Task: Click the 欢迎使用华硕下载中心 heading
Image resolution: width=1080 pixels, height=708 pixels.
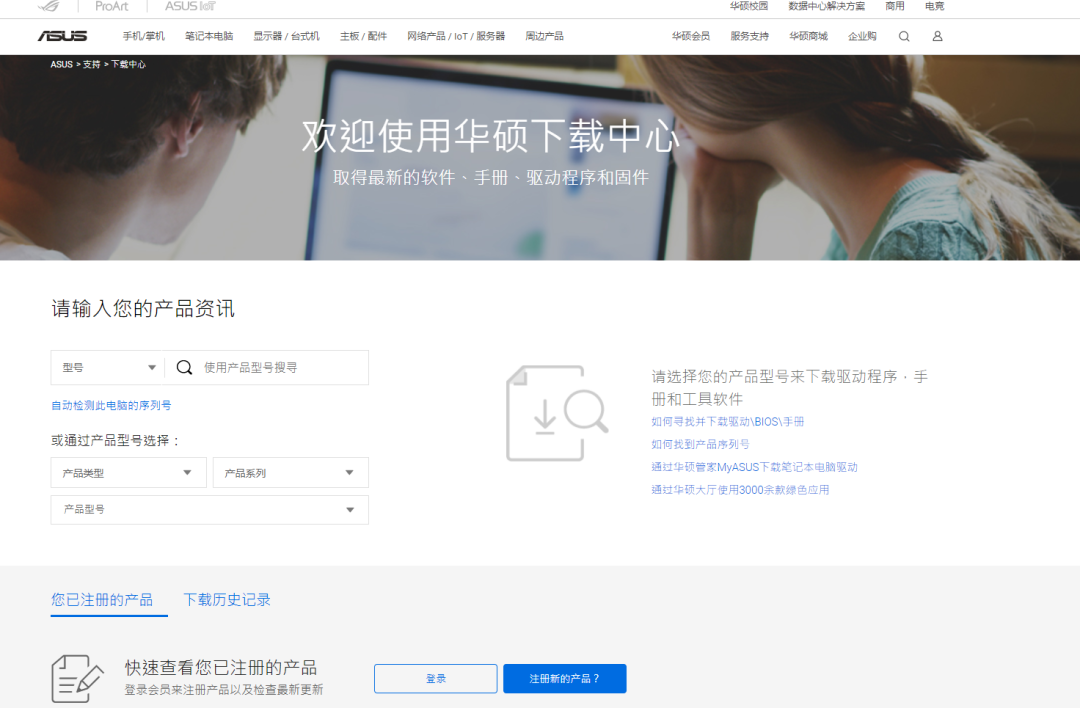Action: (x=491, y=136)
